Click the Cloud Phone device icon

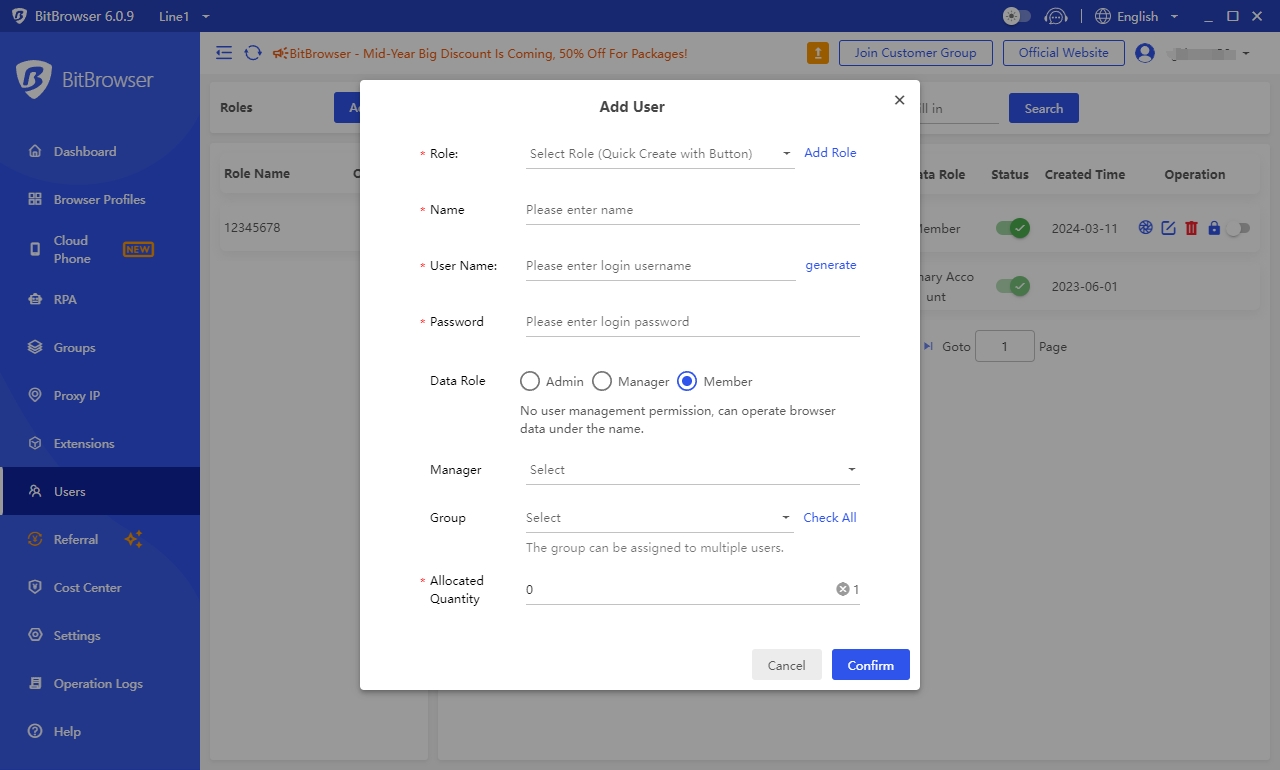click(x=35, y=249)
